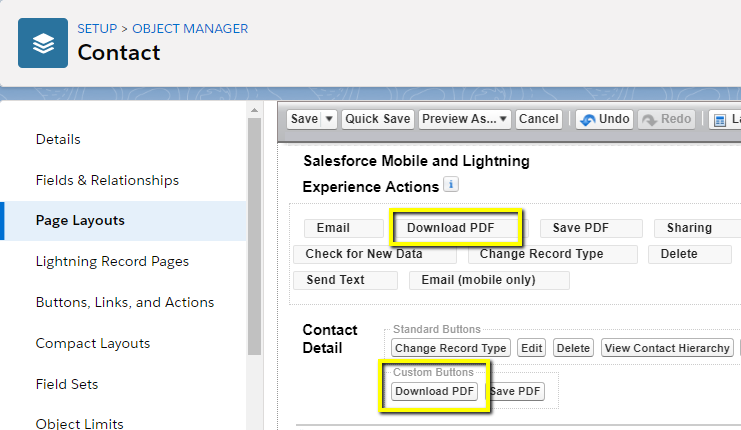Select Compact Layouts in sidebar
Viewport: 741px width, 430px height.
click(x=93, y=344)
